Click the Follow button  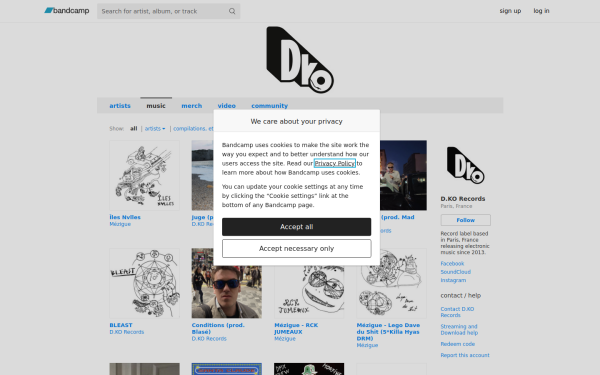[465, 220]
